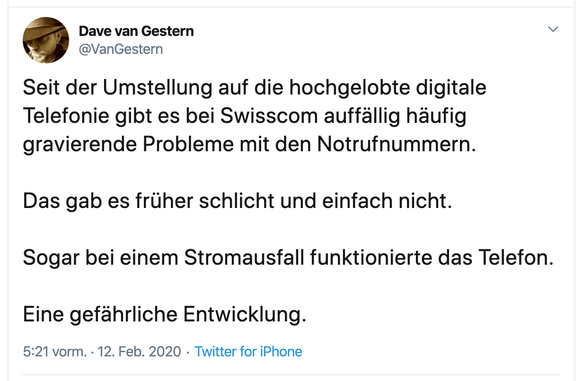The height and width of the screenshot is (381, 582).
Task: Click the word Notrufnummern in the tweet
Action: click(394, 144)
